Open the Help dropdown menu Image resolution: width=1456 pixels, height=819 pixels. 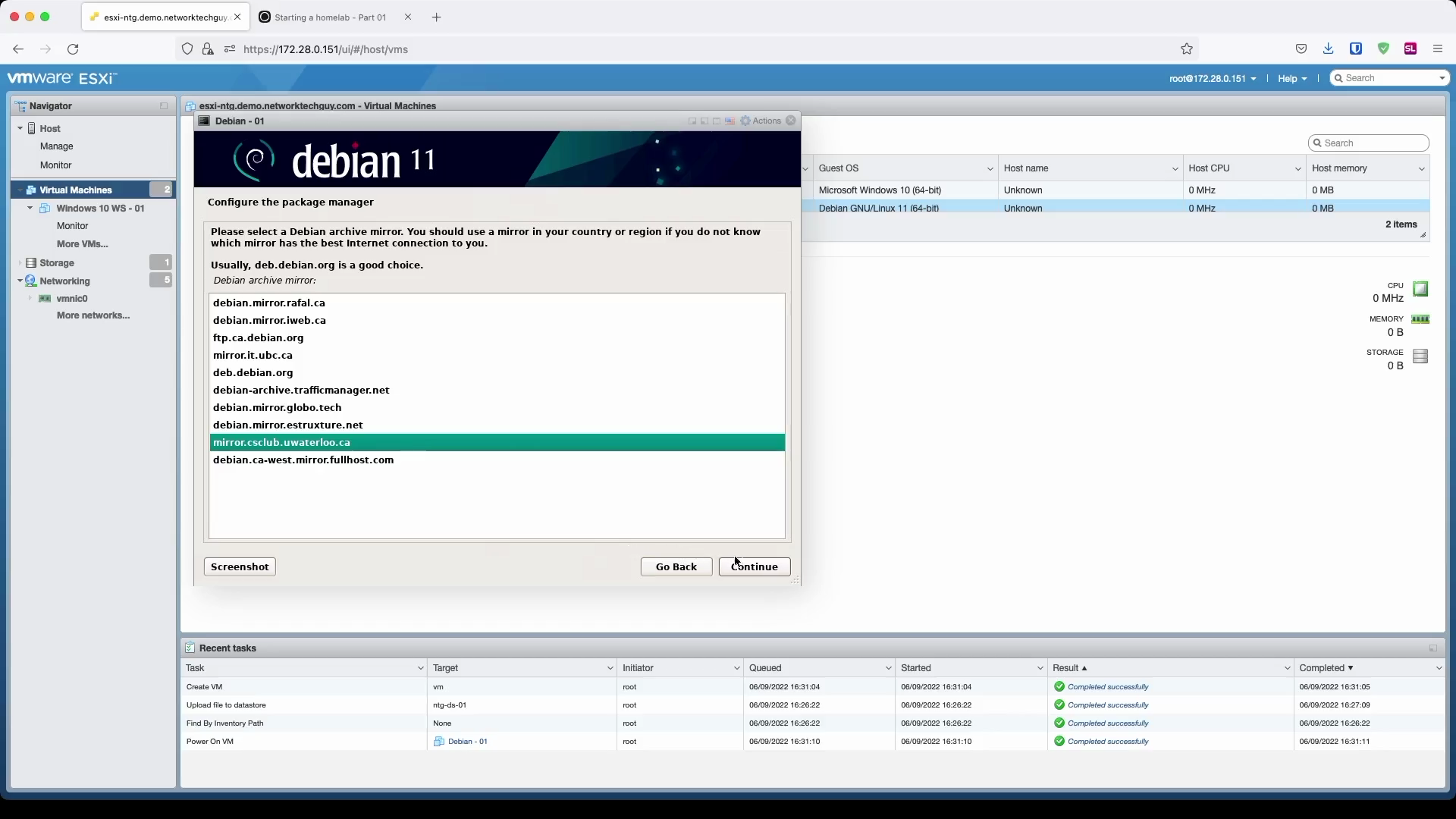coord(1292,79)
